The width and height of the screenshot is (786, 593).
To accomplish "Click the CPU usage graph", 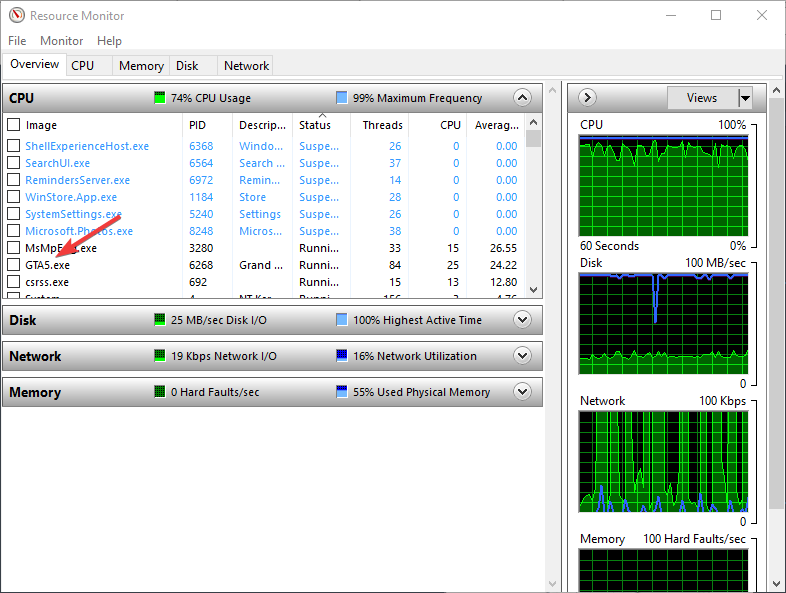I will tap(663, 186).
